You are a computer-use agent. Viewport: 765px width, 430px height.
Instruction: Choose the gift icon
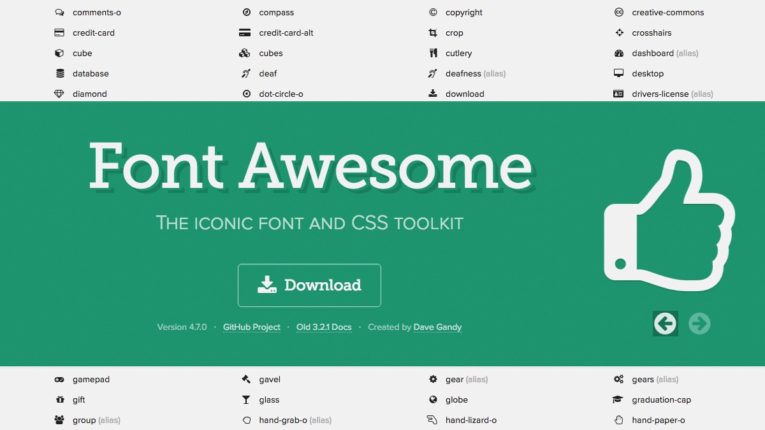(x=60, y=400)
